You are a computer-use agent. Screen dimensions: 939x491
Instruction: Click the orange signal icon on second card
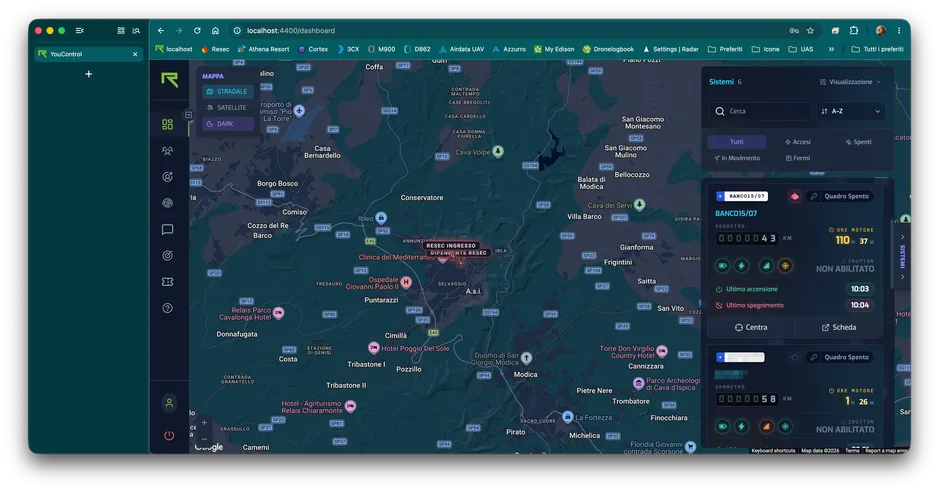[x=766, y=426]
